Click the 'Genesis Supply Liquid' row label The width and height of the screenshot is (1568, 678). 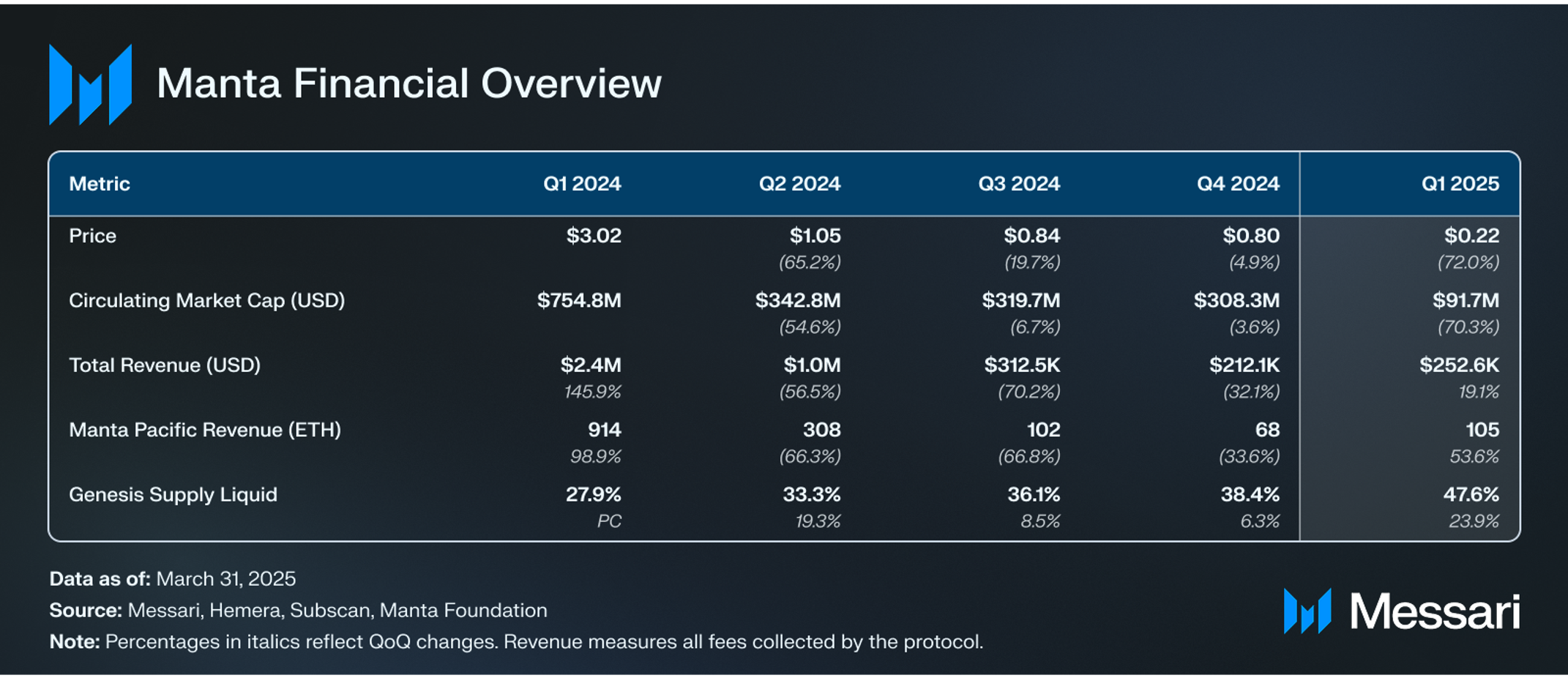coord(173,495)
